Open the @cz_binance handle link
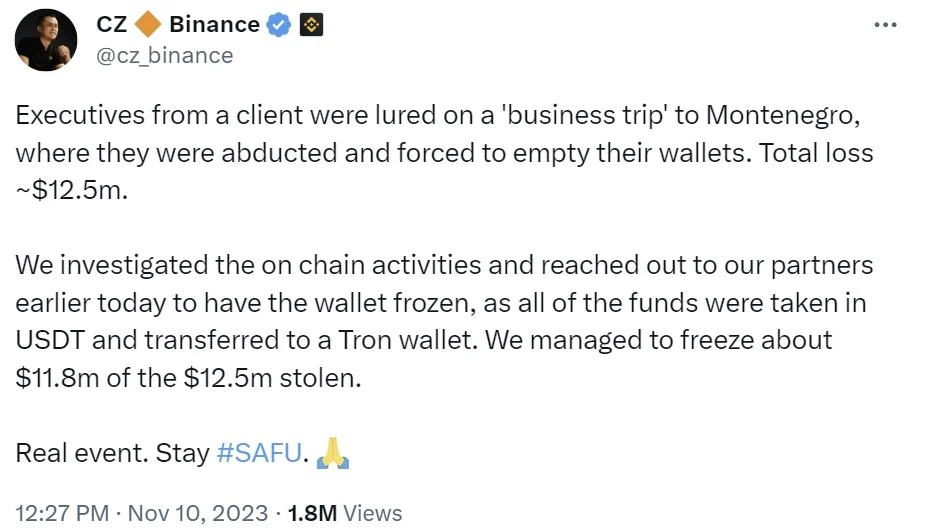The width and height of the screenshot is (925, 530). tap(164, 55)
